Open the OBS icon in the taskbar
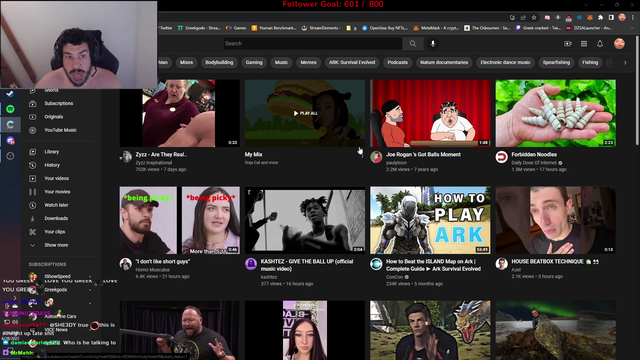The image size is (640, 360). 10,156
